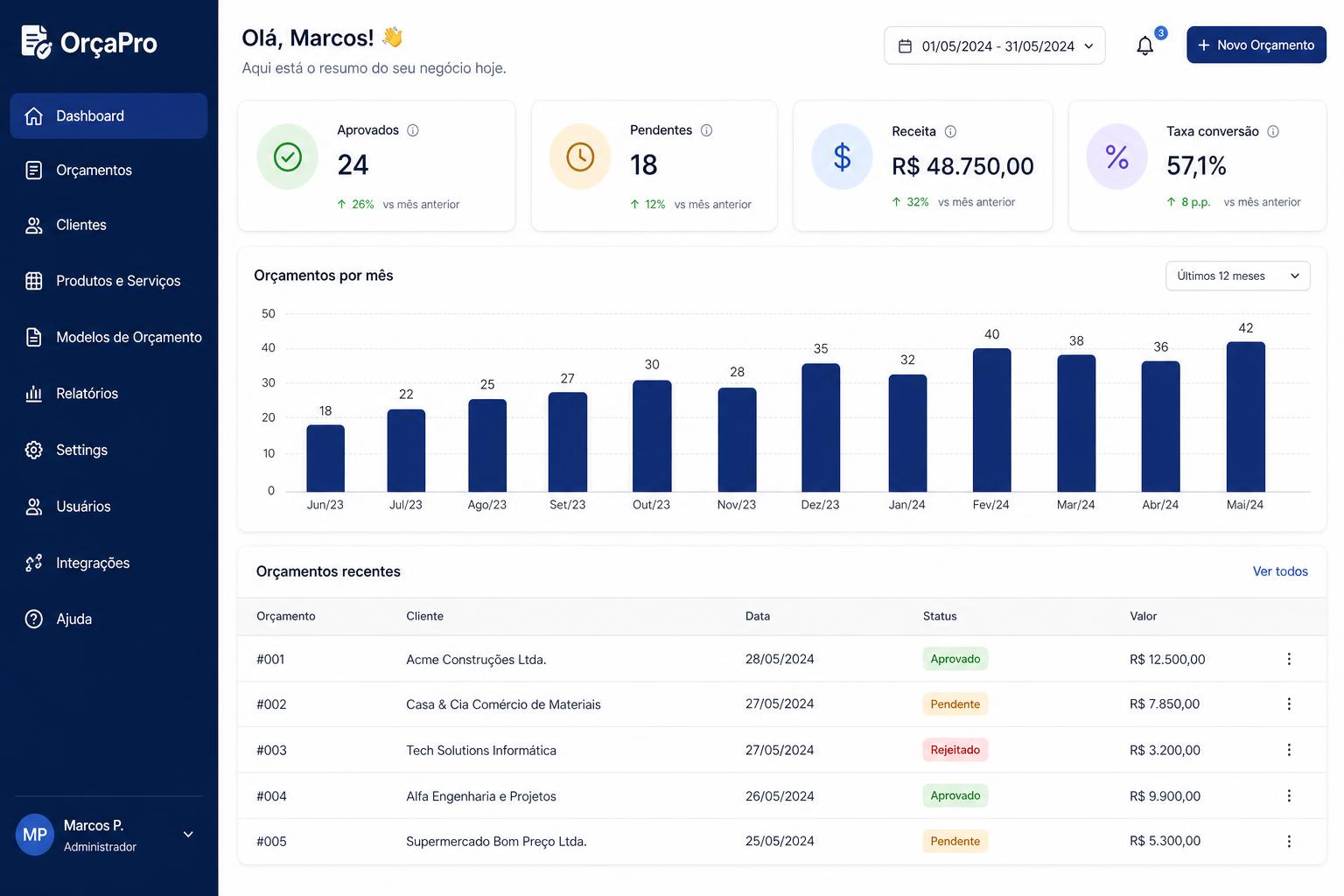Viewport: 1344px width, 896px height.
Task: Open row actions menu for #001
Action: 1289,659
